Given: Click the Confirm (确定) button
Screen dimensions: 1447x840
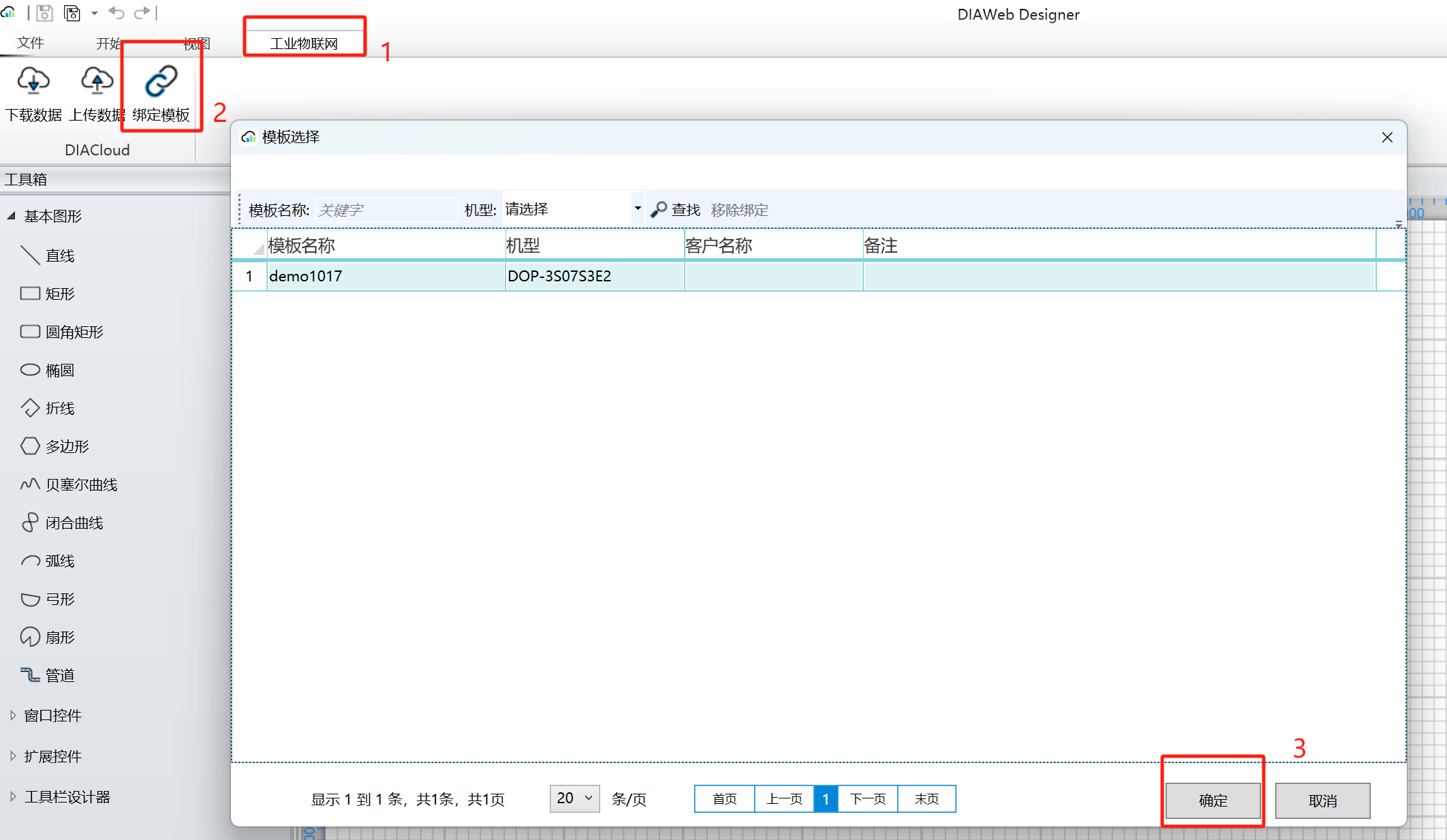Looking at the screenshot, I should (x=1213, y=800).
